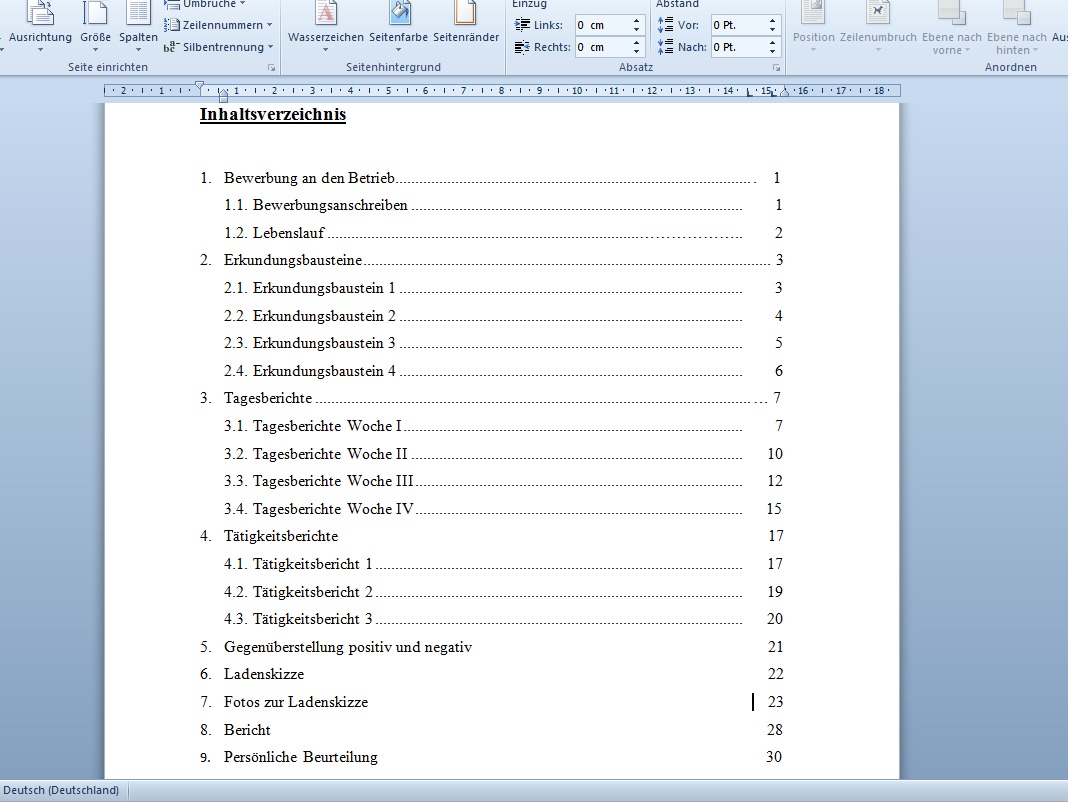
Task: Click Deutsch (Deutschland) in the status bar
Action: pyautogui.click(x=62, y=790)
